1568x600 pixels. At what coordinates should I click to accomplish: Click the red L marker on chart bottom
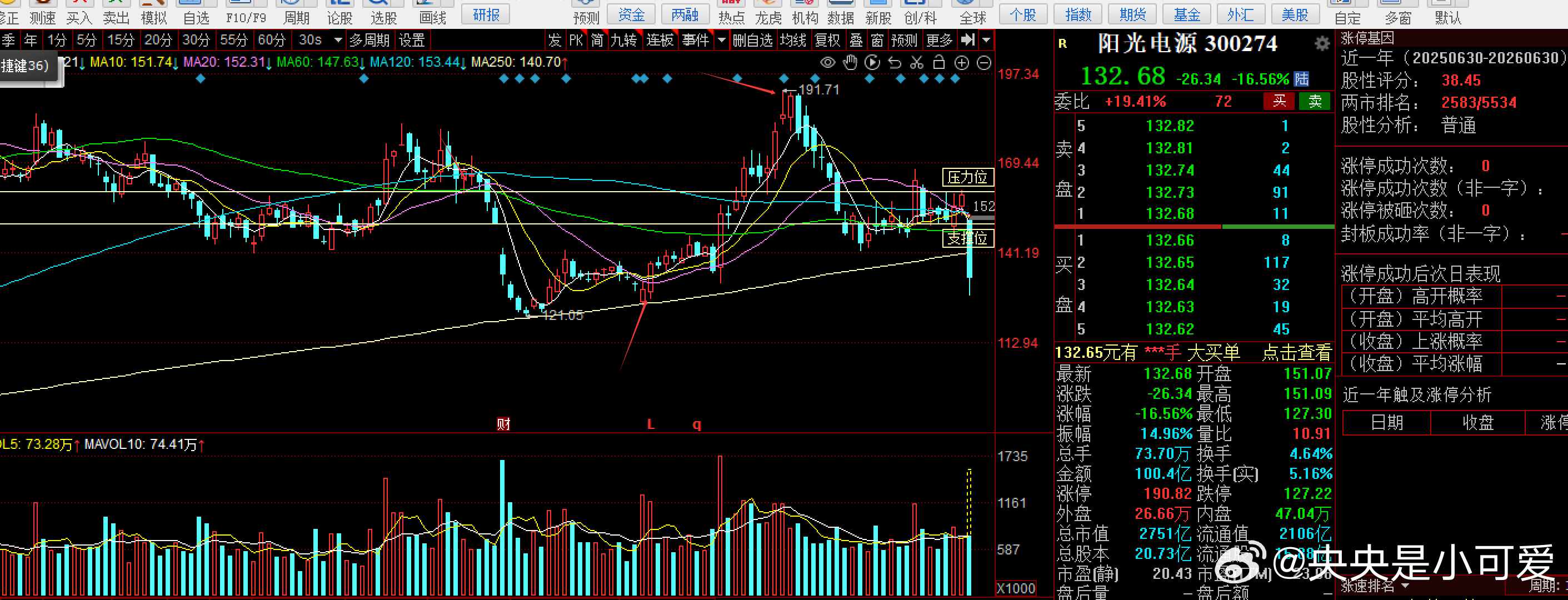[x=651, y=424]
